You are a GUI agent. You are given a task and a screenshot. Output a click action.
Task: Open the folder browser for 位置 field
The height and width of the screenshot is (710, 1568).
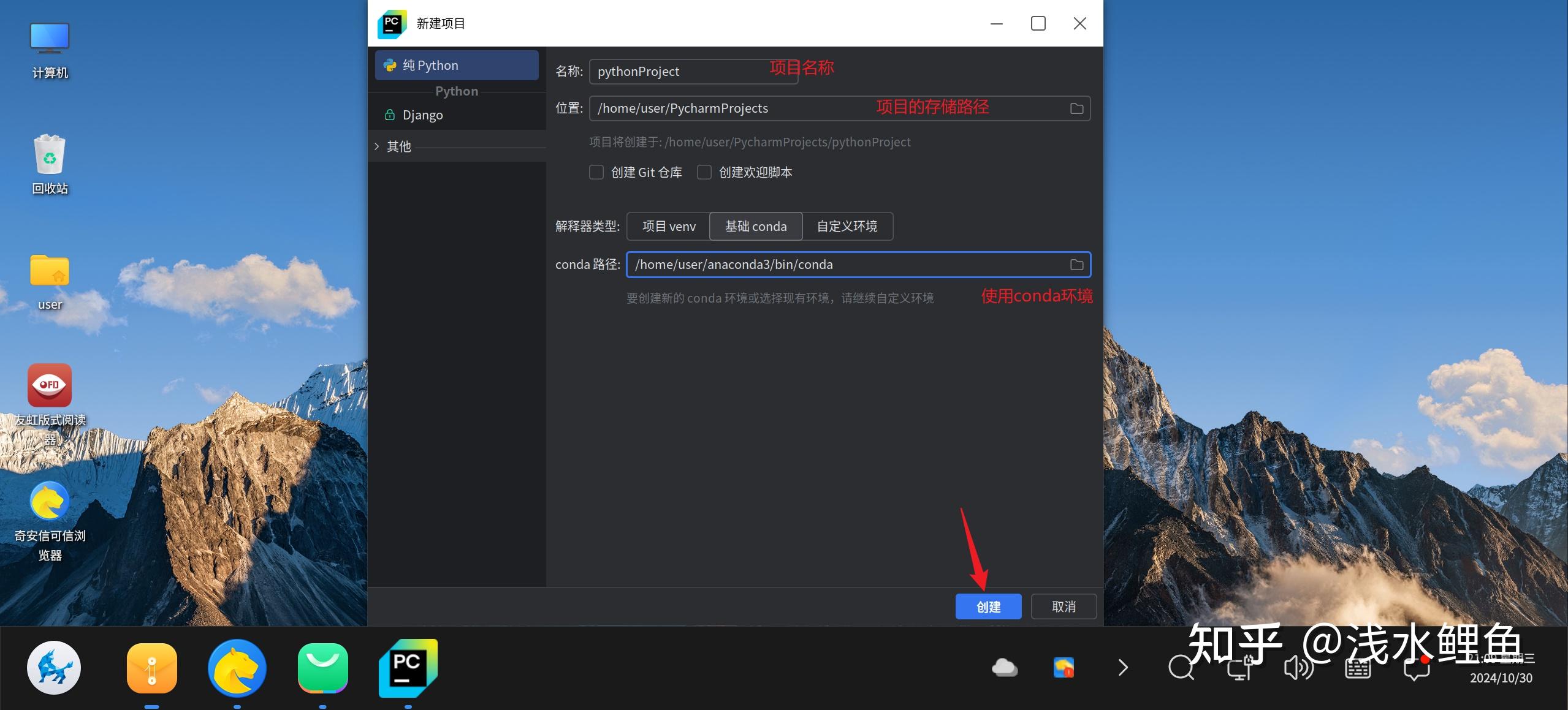click(1076, 108)
